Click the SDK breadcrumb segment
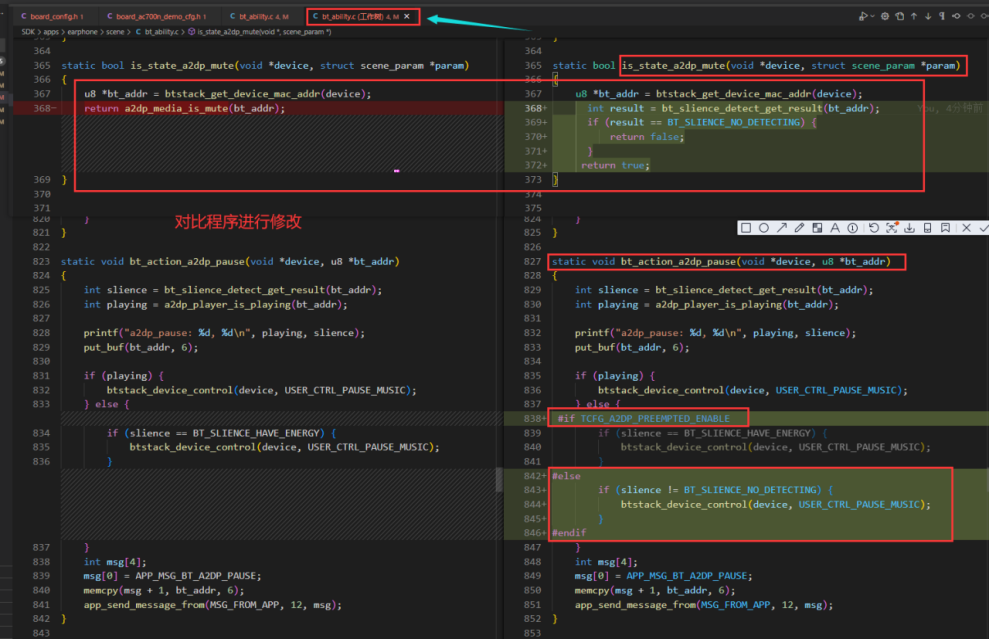Viewport: 989px width, 639px height. coord(28,32)
